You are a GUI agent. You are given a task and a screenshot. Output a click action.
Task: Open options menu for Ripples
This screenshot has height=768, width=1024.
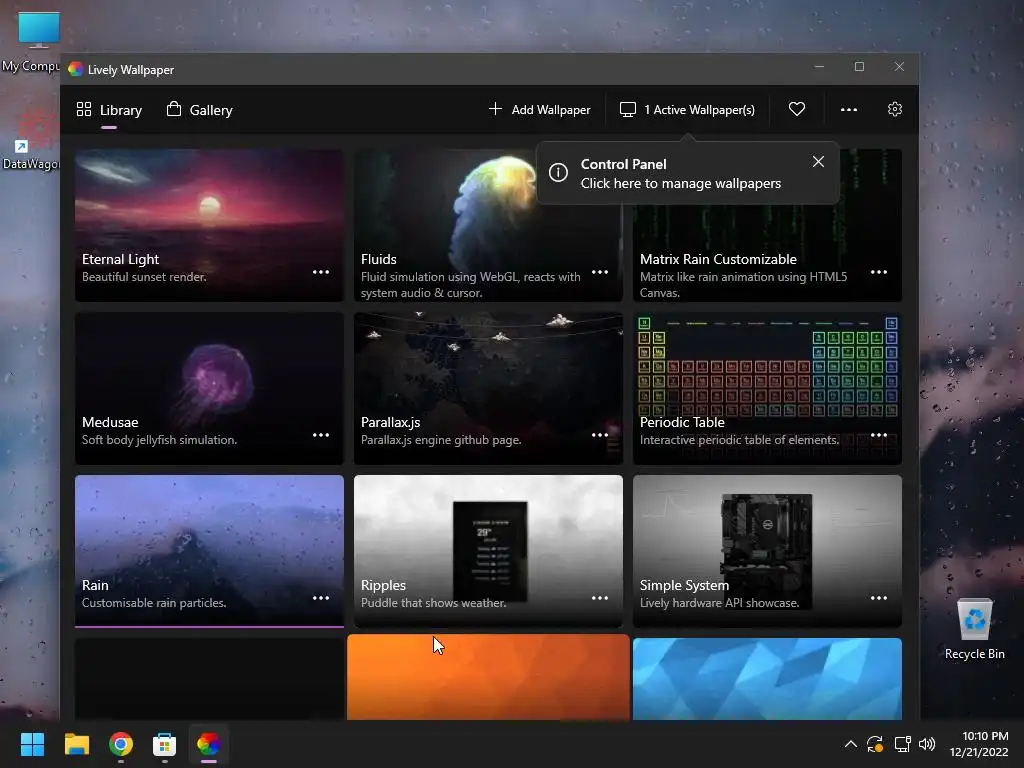pos(600,598)
